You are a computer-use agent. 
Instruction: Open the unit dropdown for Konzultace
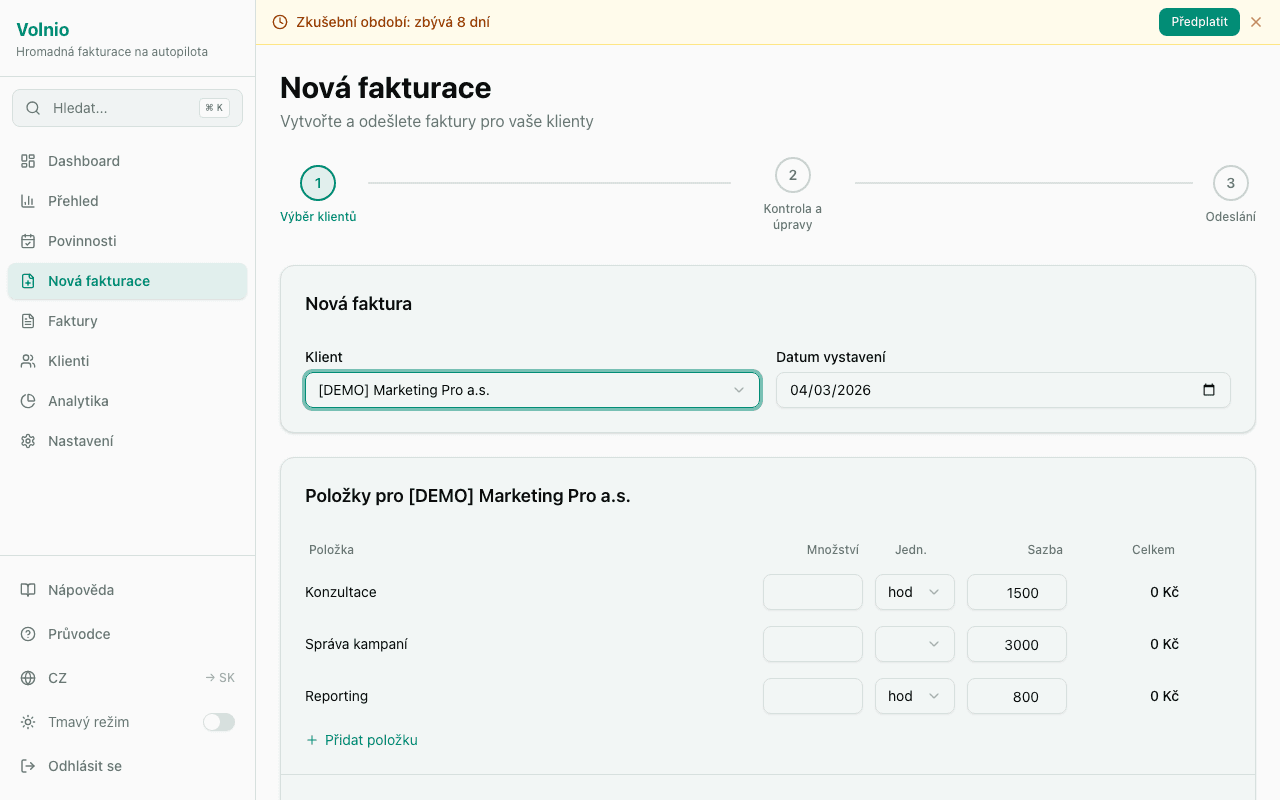914,592
